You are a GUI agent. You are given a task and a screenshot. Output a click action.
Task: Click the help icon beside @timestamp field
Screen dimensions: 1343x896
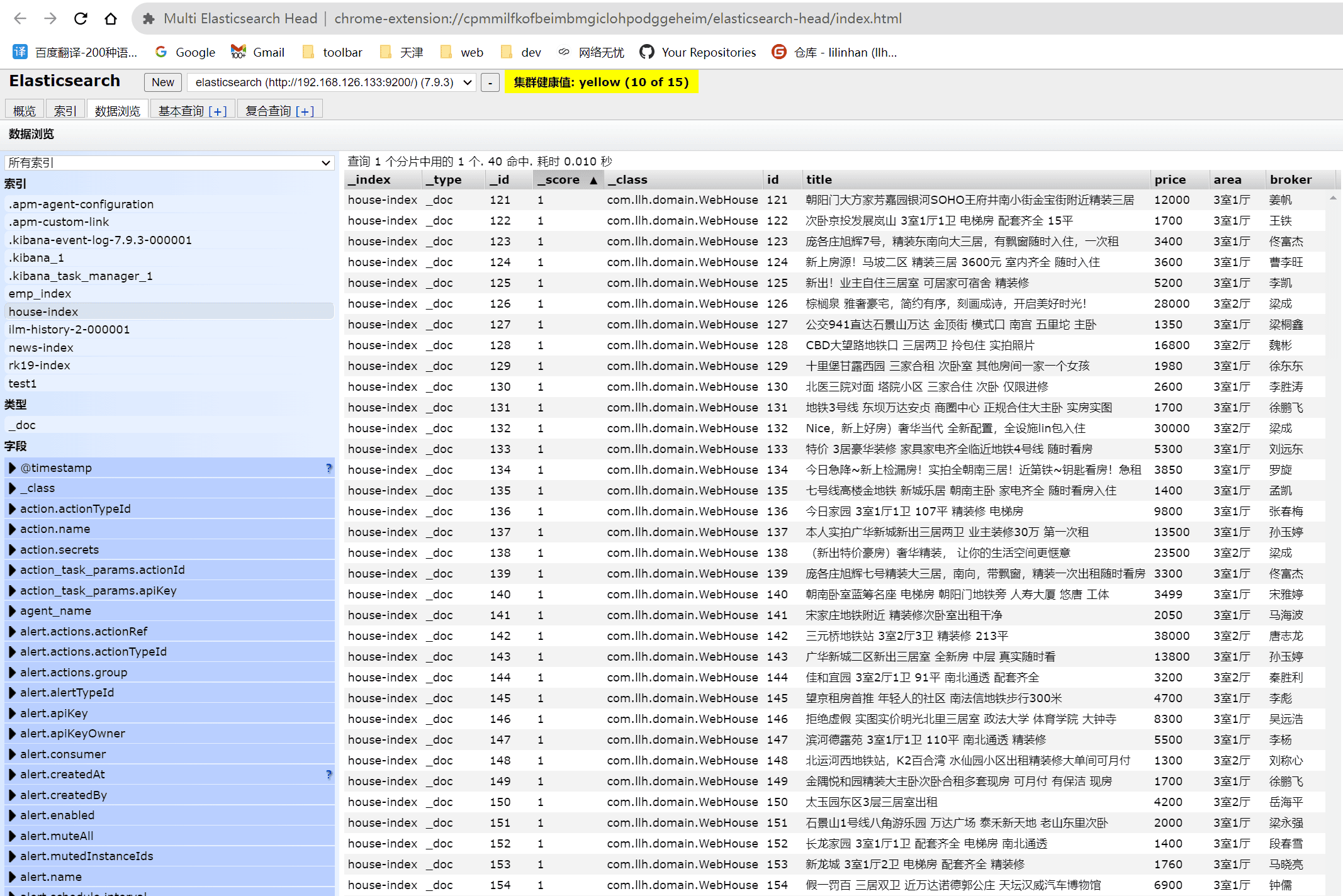329,468
